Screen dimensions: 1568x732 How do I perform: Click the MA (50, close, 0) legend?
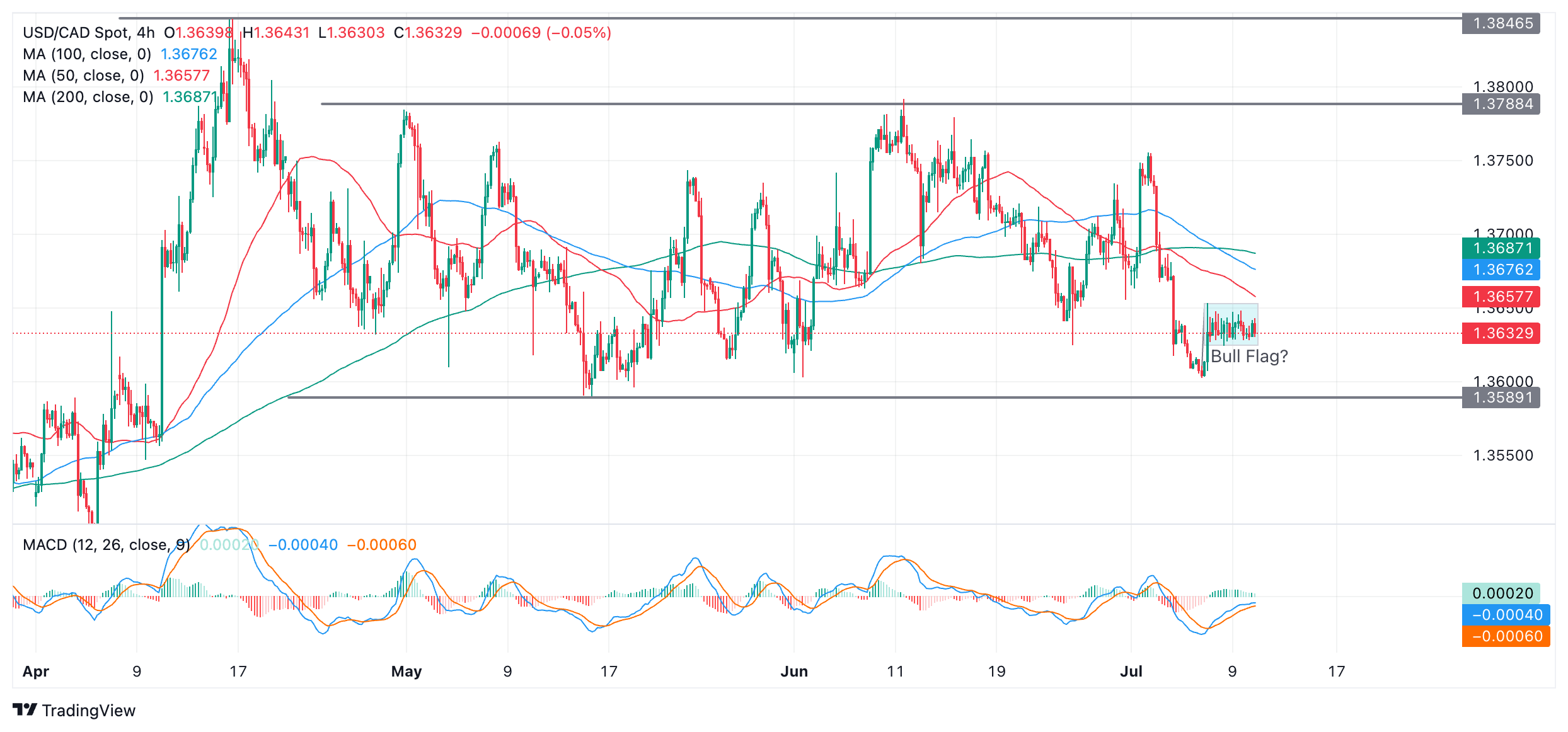[x=83, y=76]
